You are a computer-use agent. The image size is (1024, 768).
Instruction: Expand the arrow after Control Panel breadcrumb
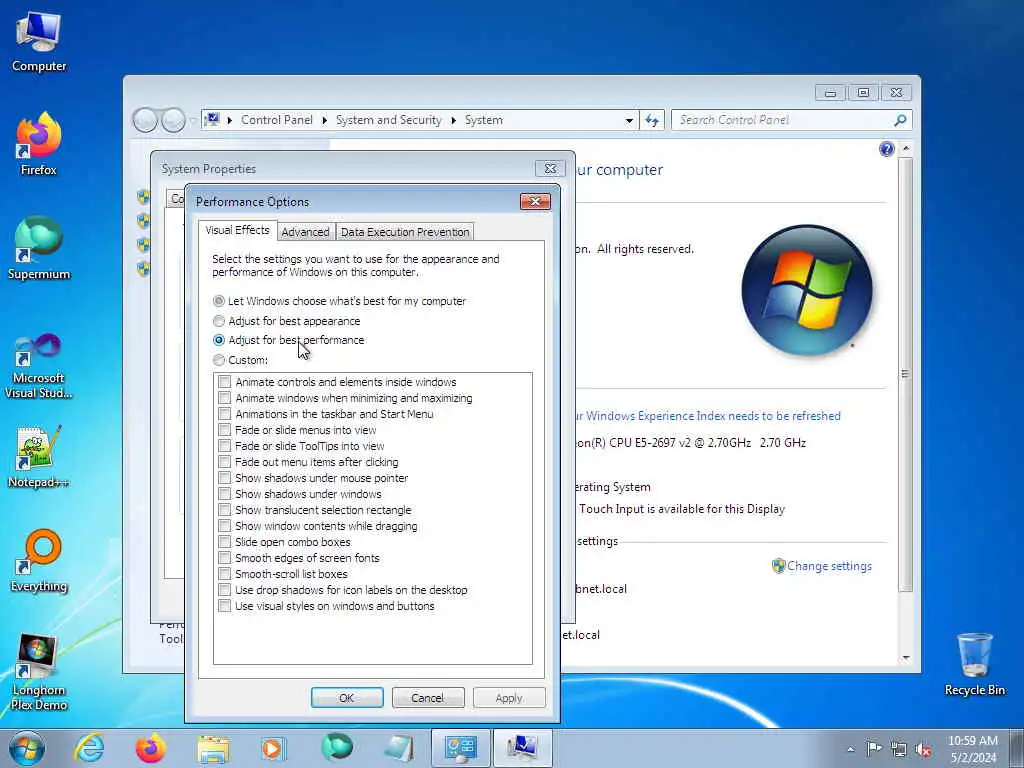point(325,120)
